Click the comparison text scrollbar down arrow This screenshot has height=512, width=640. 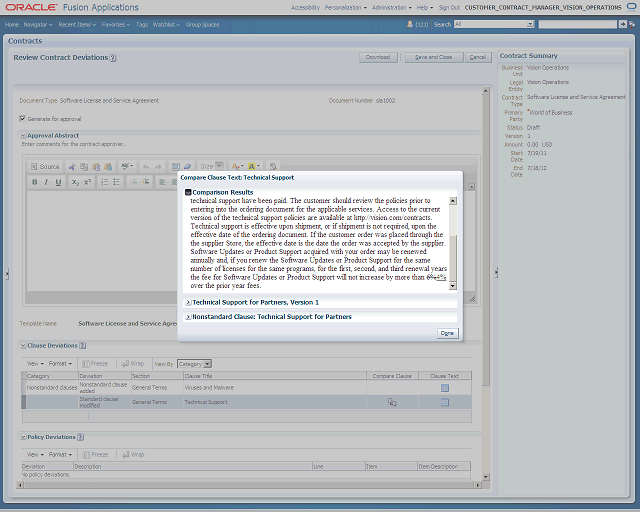pos(453,286)
